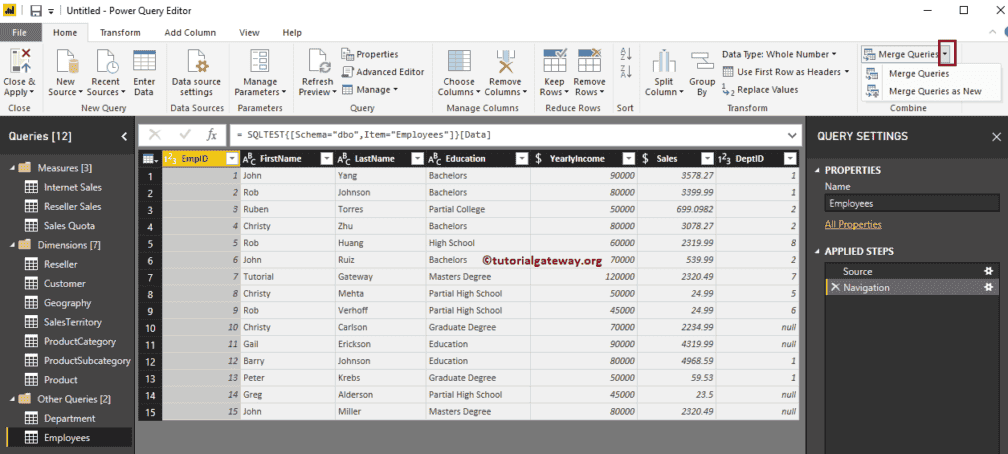Open the Help tab
Image resolution: width=1008 pixels, height=454 pixels.
click(x=292, y=33)
